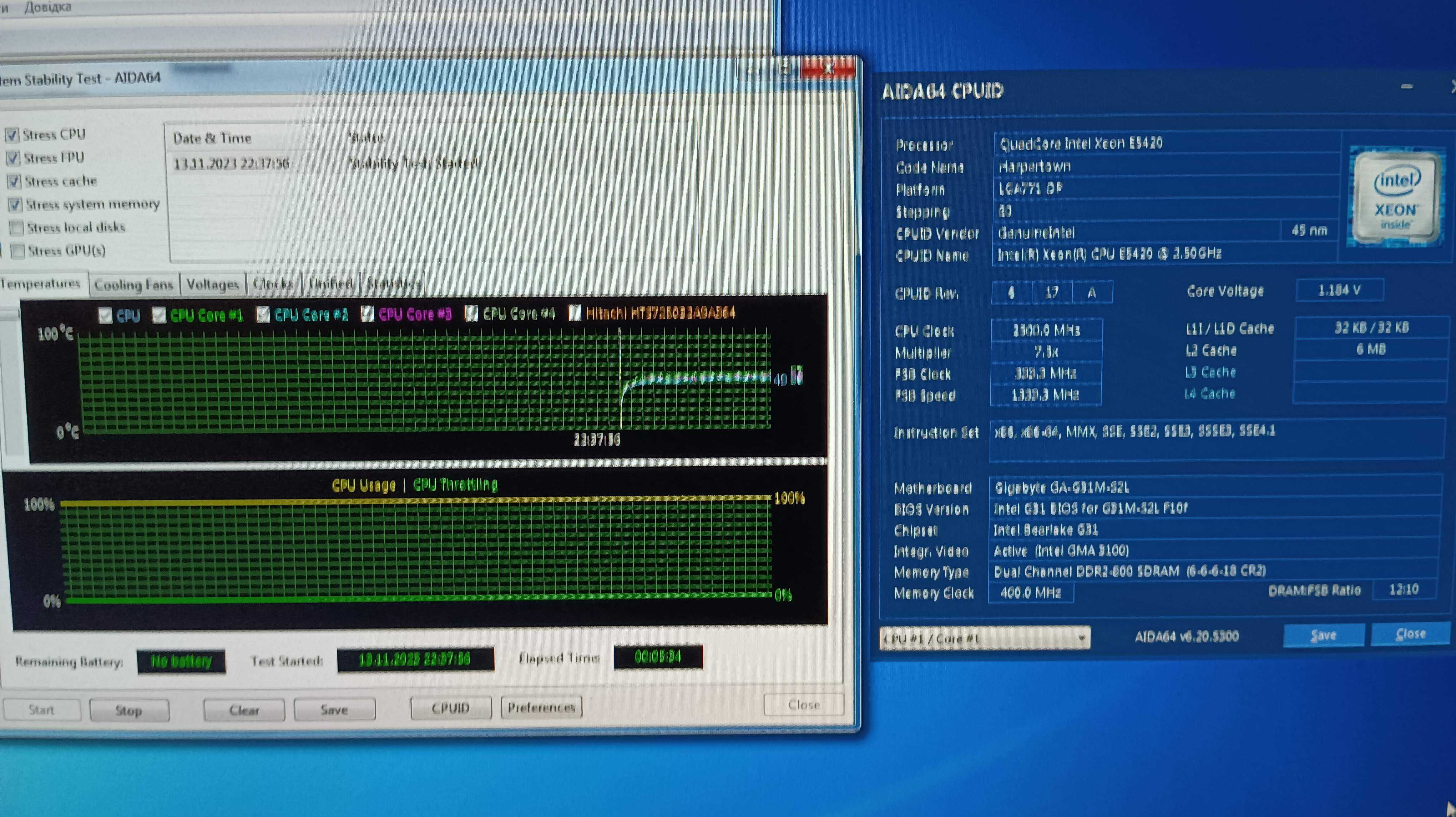
Task: Click the L3 Cache label
Action: (x=1210, y=372)
